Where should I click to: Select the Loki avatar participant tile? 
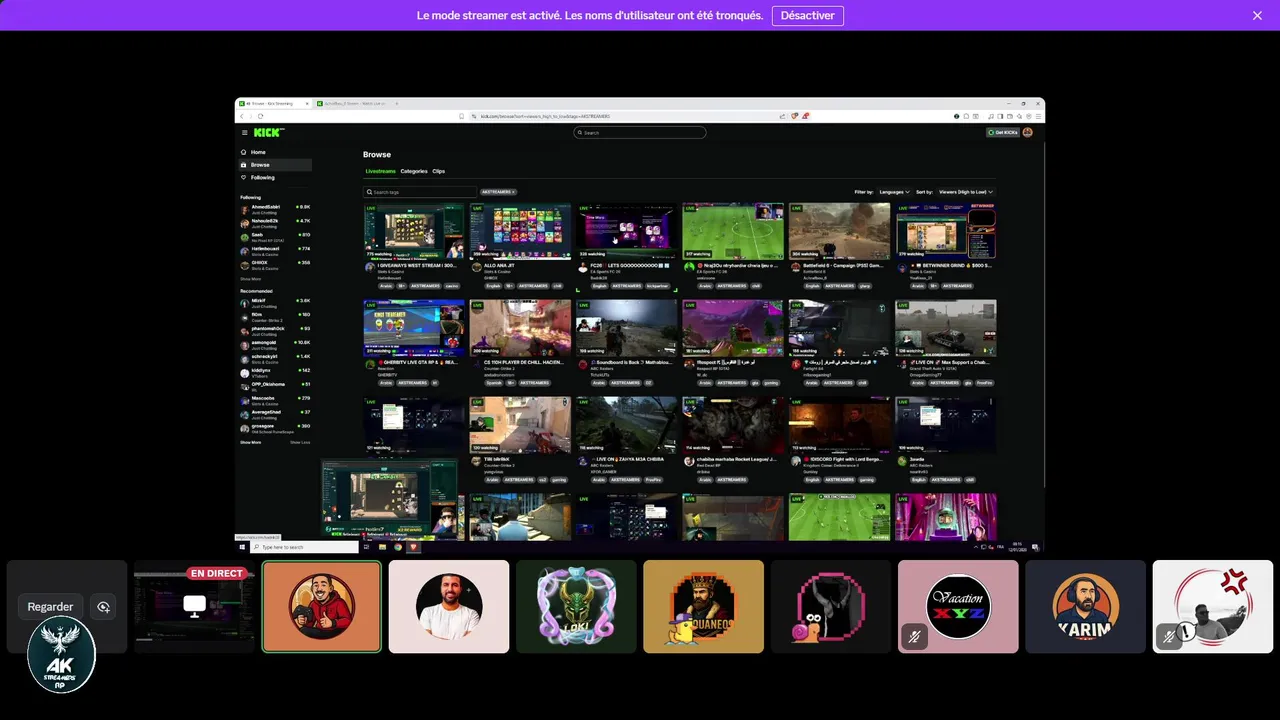[576, 606]
